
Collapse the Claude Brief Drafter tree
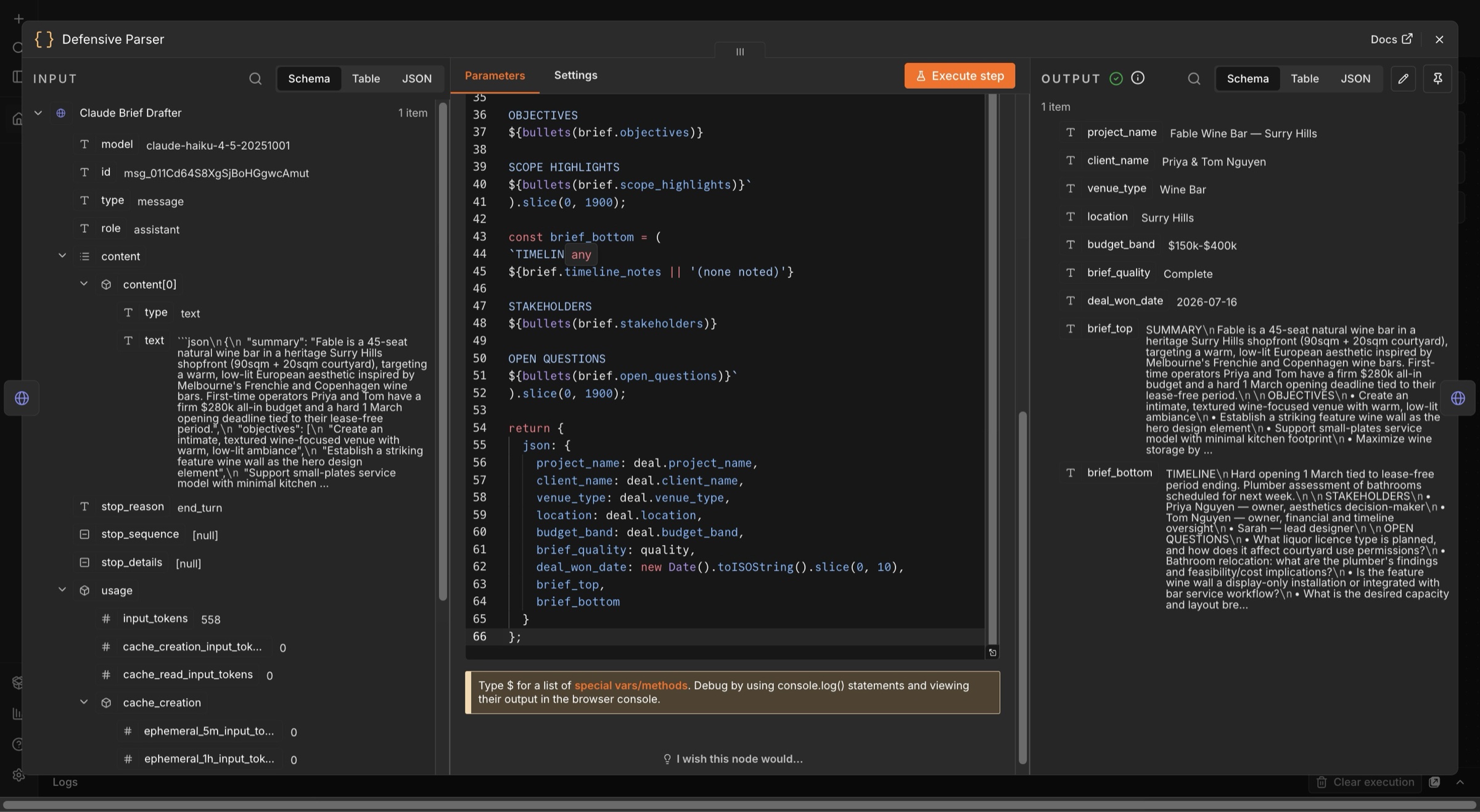click(38, 113)
